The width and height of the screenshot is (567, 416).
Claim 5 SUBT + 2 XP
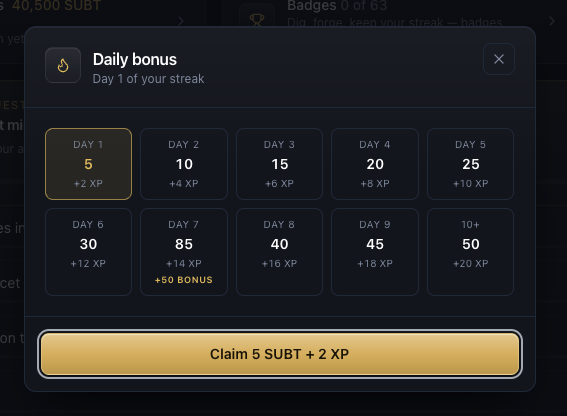point(280,354)
